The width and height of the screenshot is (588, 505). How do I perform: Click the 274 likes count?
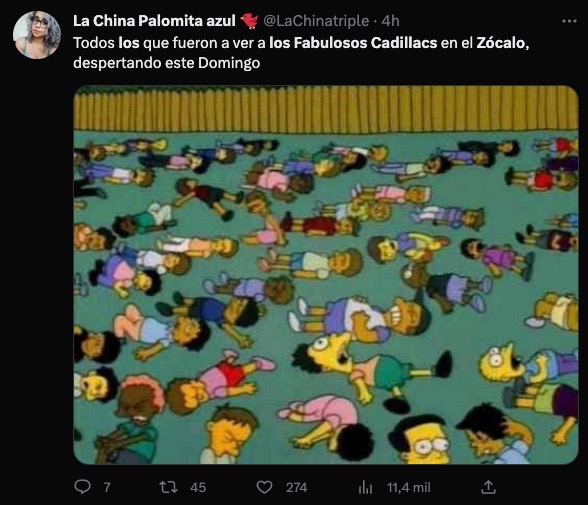(296, 487)
